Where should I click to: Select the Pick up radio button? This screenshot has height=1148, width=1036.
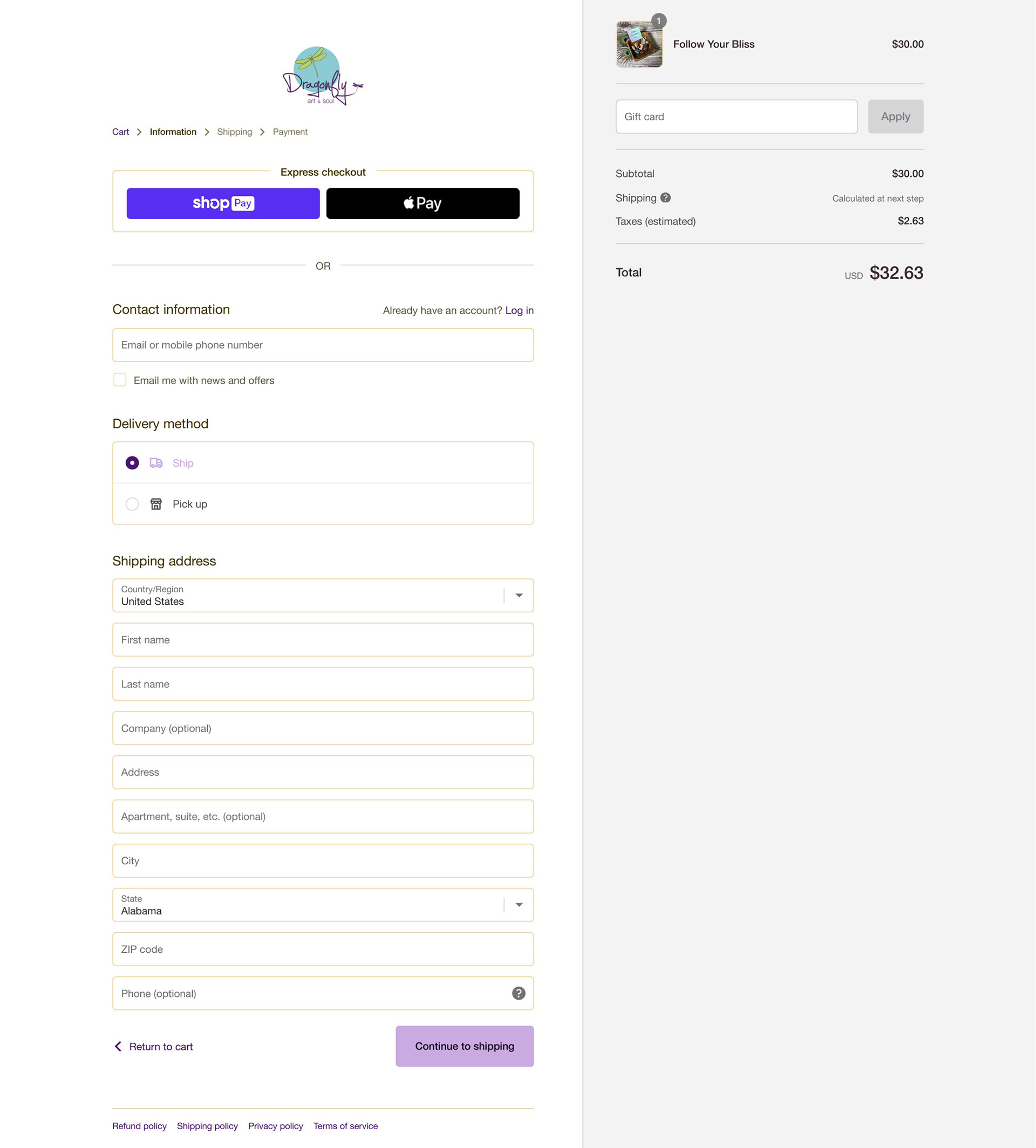coord(132,504)
